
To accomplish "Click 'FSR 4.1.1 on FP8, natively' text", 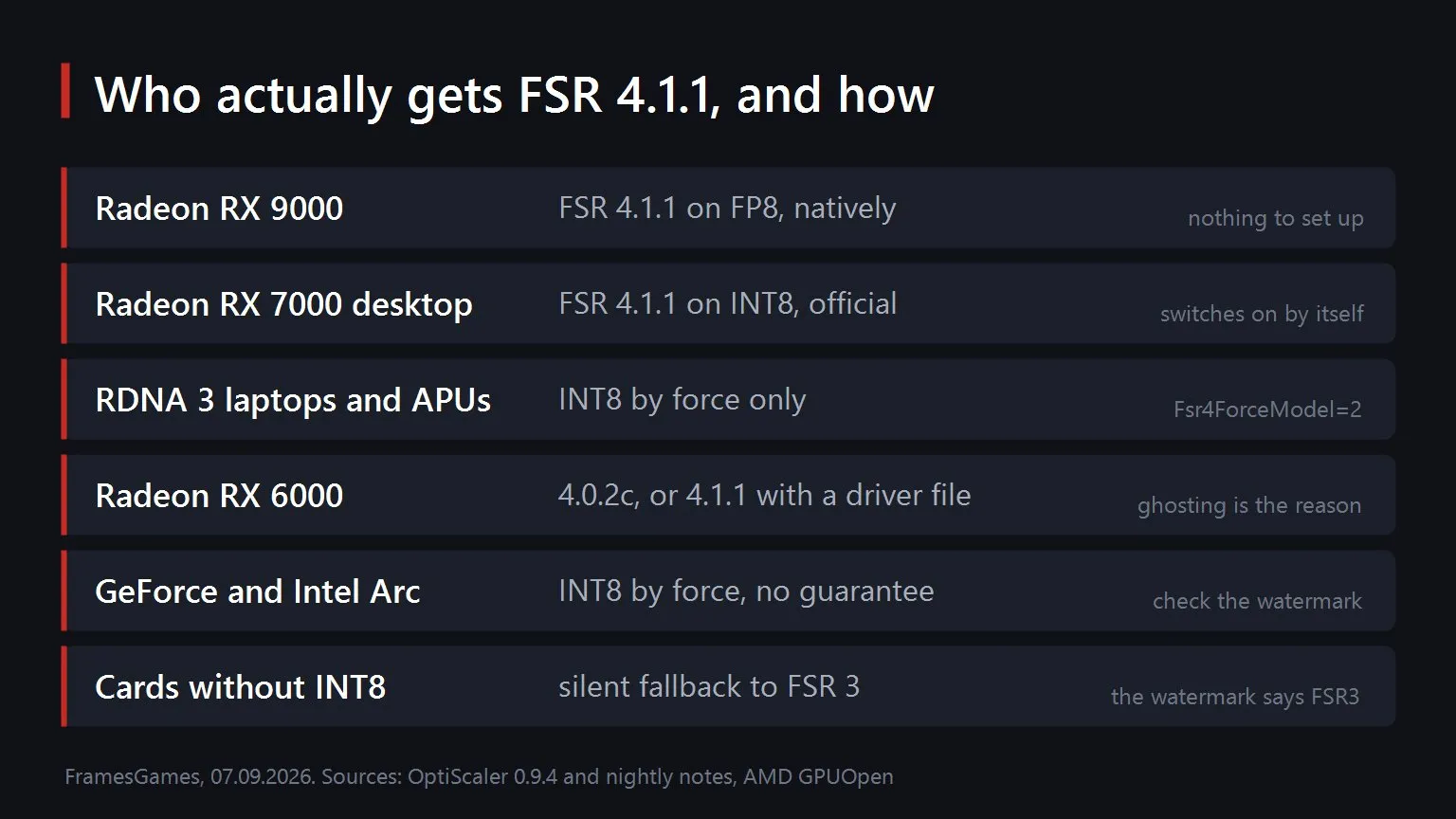I will [x=727, y=208].
